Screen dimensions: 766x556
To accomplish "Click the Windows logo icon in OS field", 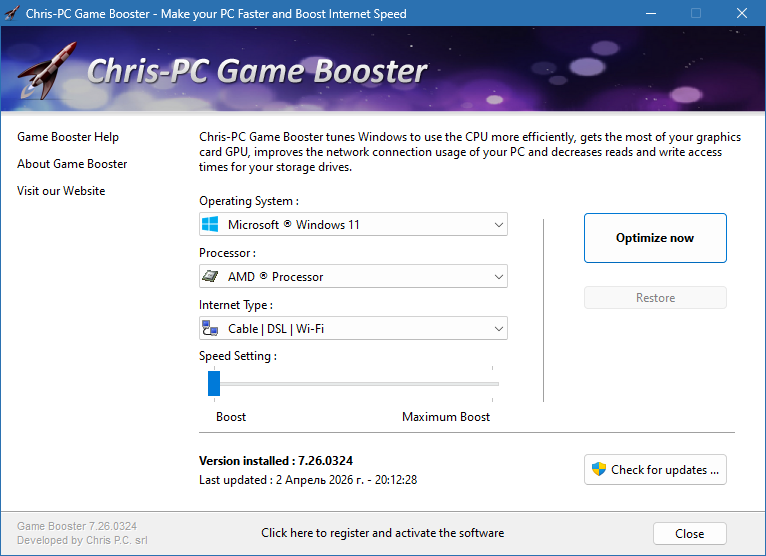I will 210,224.
